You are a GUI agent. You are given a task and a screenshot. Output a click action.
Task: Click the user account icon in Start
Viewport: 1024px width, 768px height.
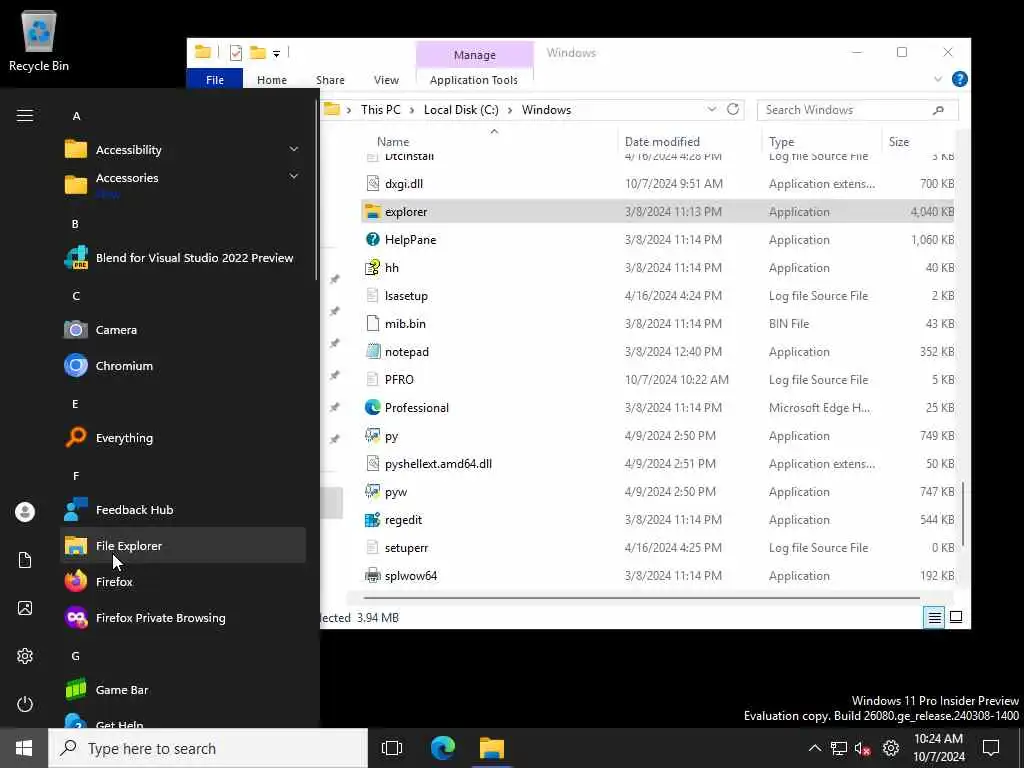click(x=25, y=512)
